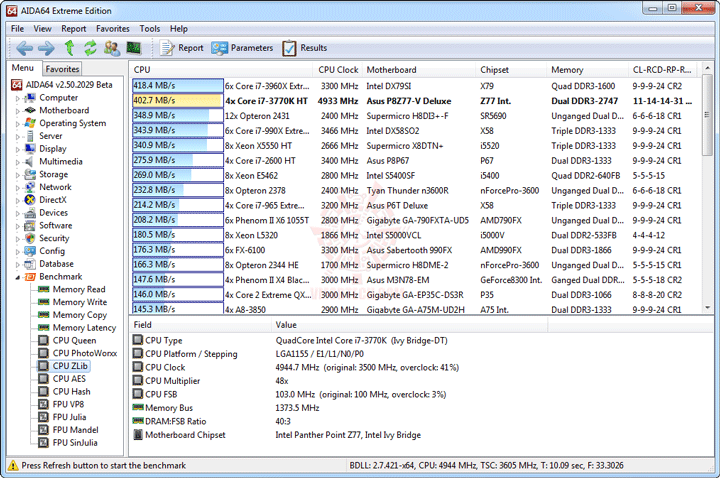Click the results scrollbar down arrow

[x=708, y=308]
